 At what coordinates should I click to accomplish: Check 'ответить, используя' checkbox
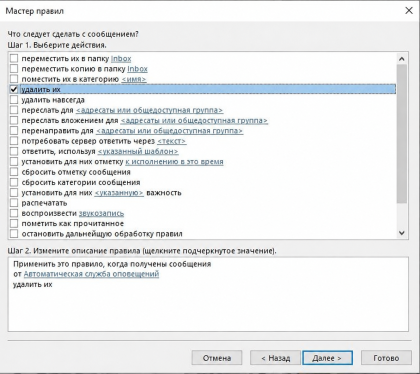coord(14,151)
